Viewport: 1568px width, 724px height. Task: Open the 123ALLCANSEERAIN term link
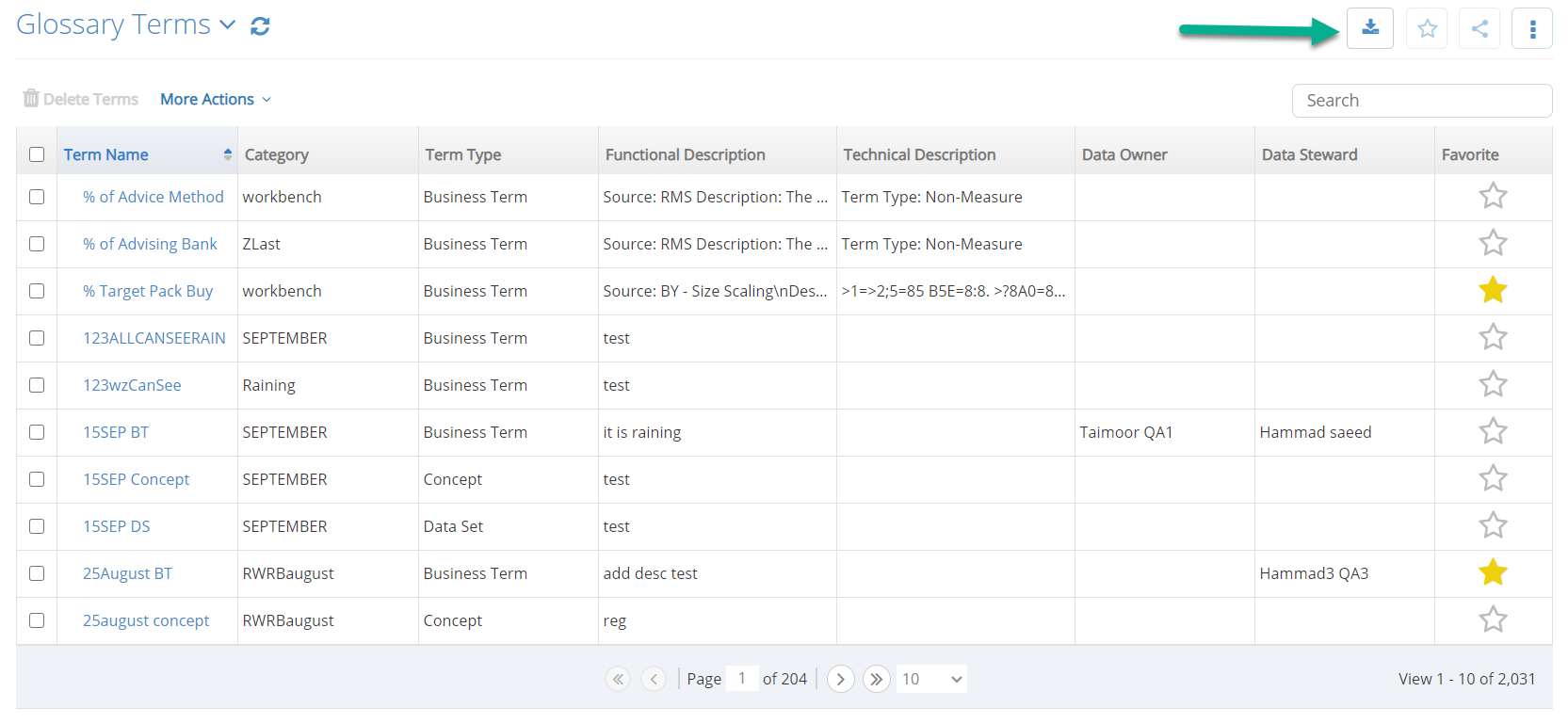(x=154, y=338)
